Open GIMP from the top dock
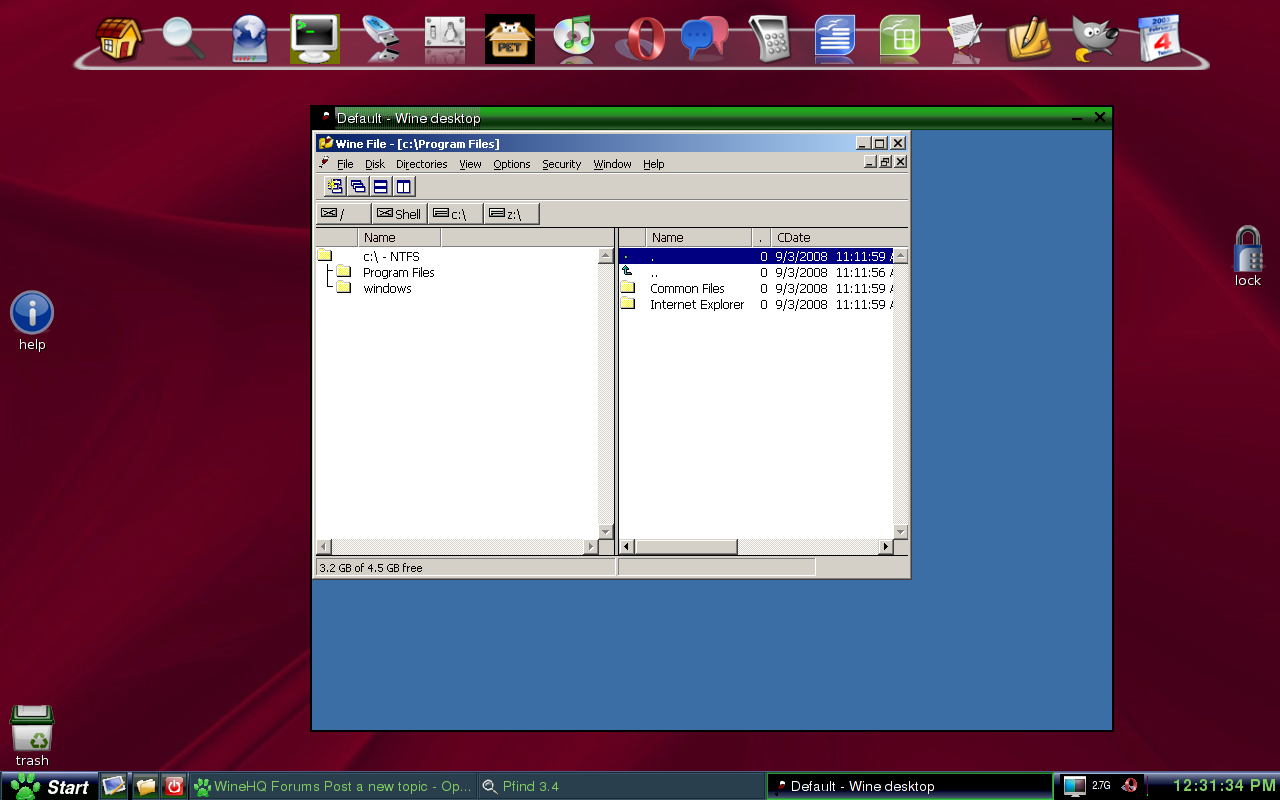The image size is (1280, 800). click(x=1094, y=39)
